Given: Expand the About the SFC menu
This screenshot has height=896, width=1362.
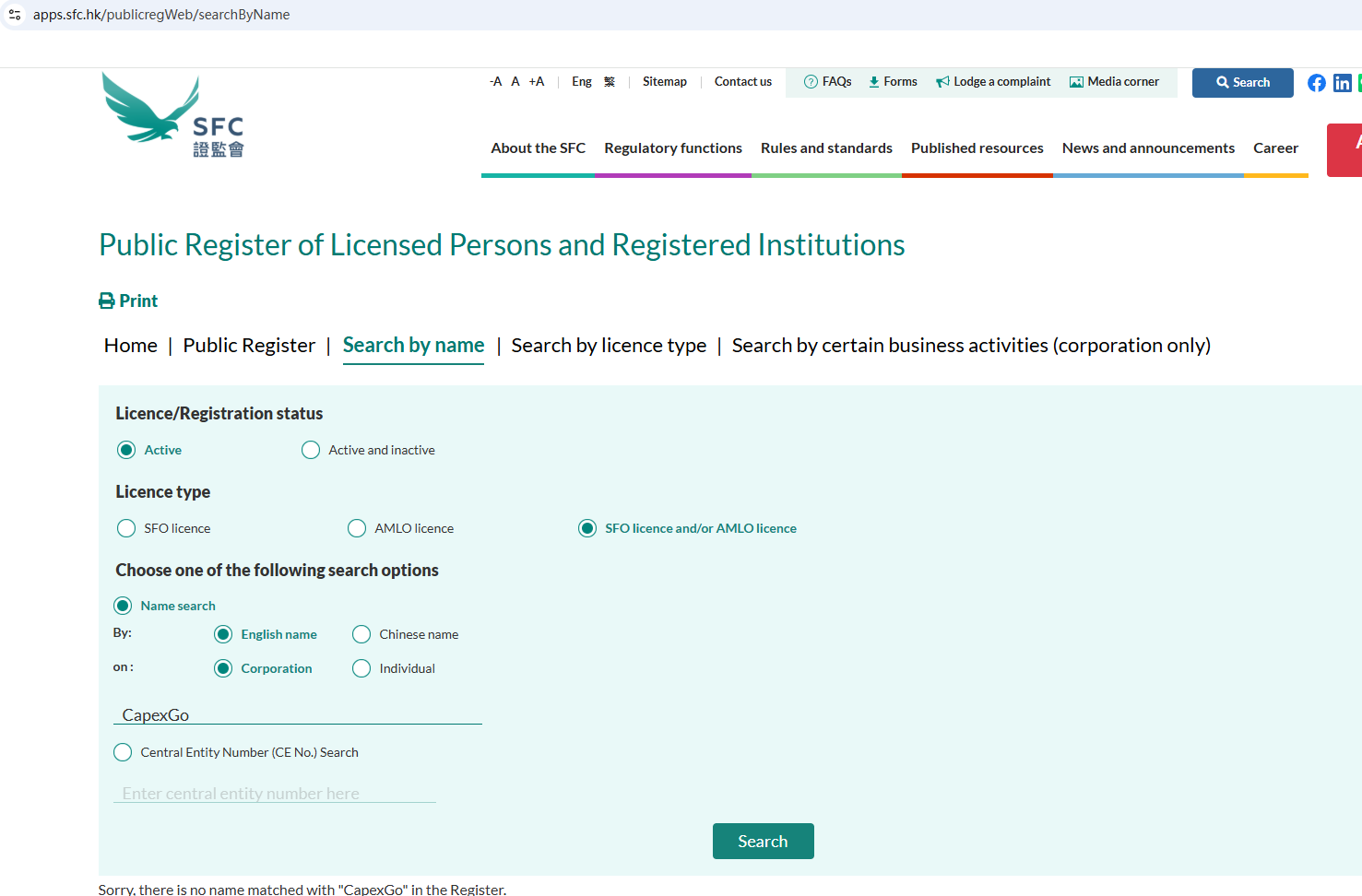Looking at the screenshot, I should (x=538, y=148).
